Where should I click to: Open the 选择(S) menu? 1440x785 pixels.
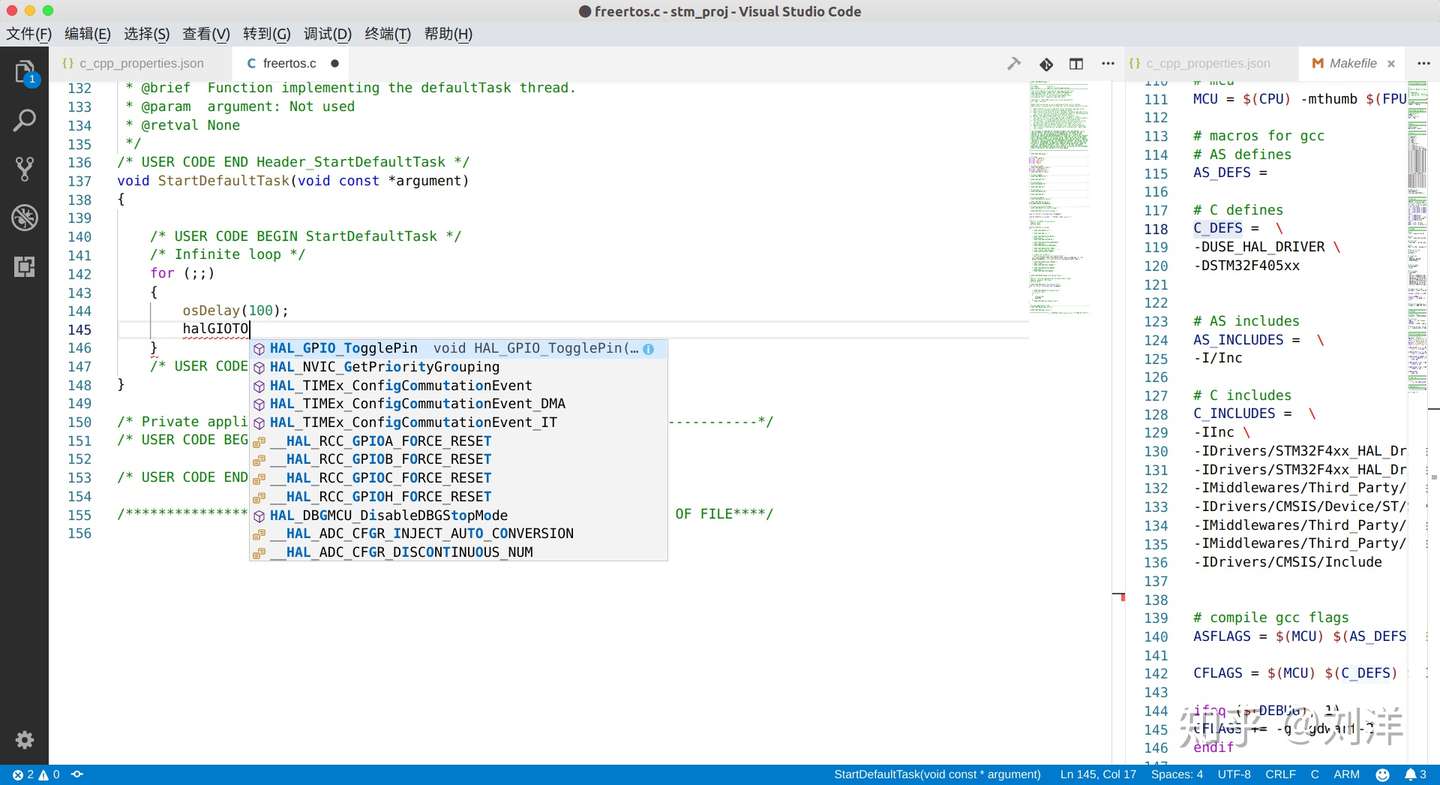146,34
